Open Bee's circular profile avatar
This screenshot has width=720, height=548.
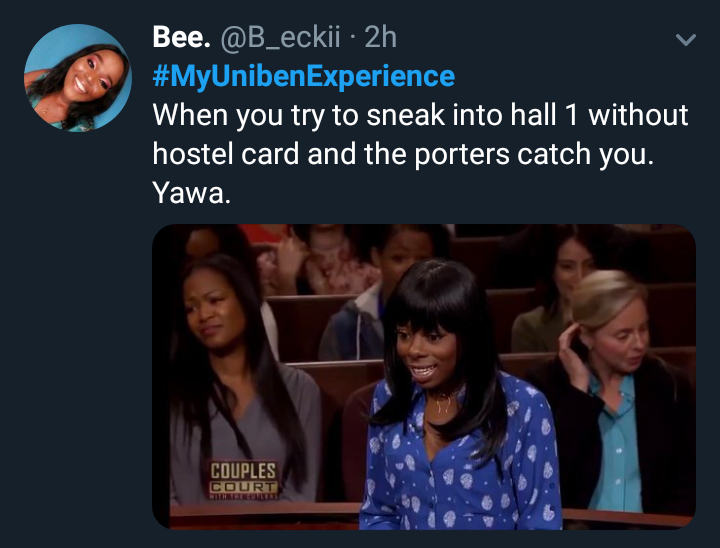click(x=78, y=78)
